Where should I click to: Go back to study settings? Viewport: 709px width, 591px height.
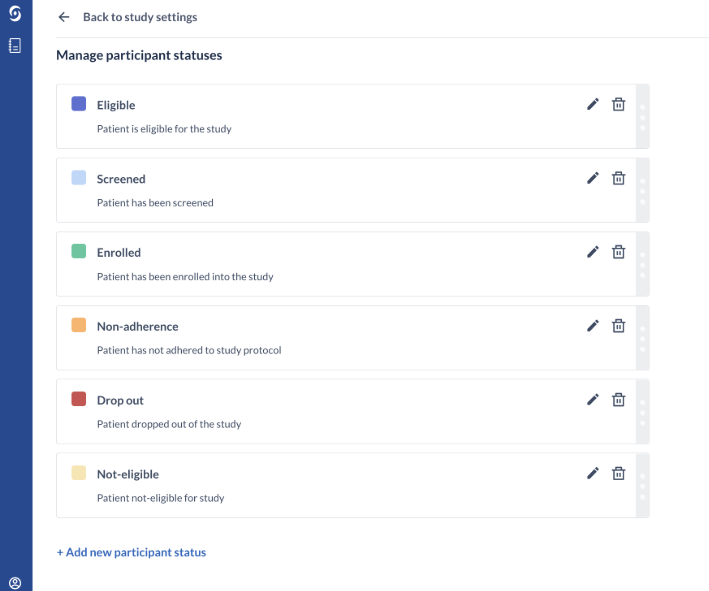tap(140, 17)
